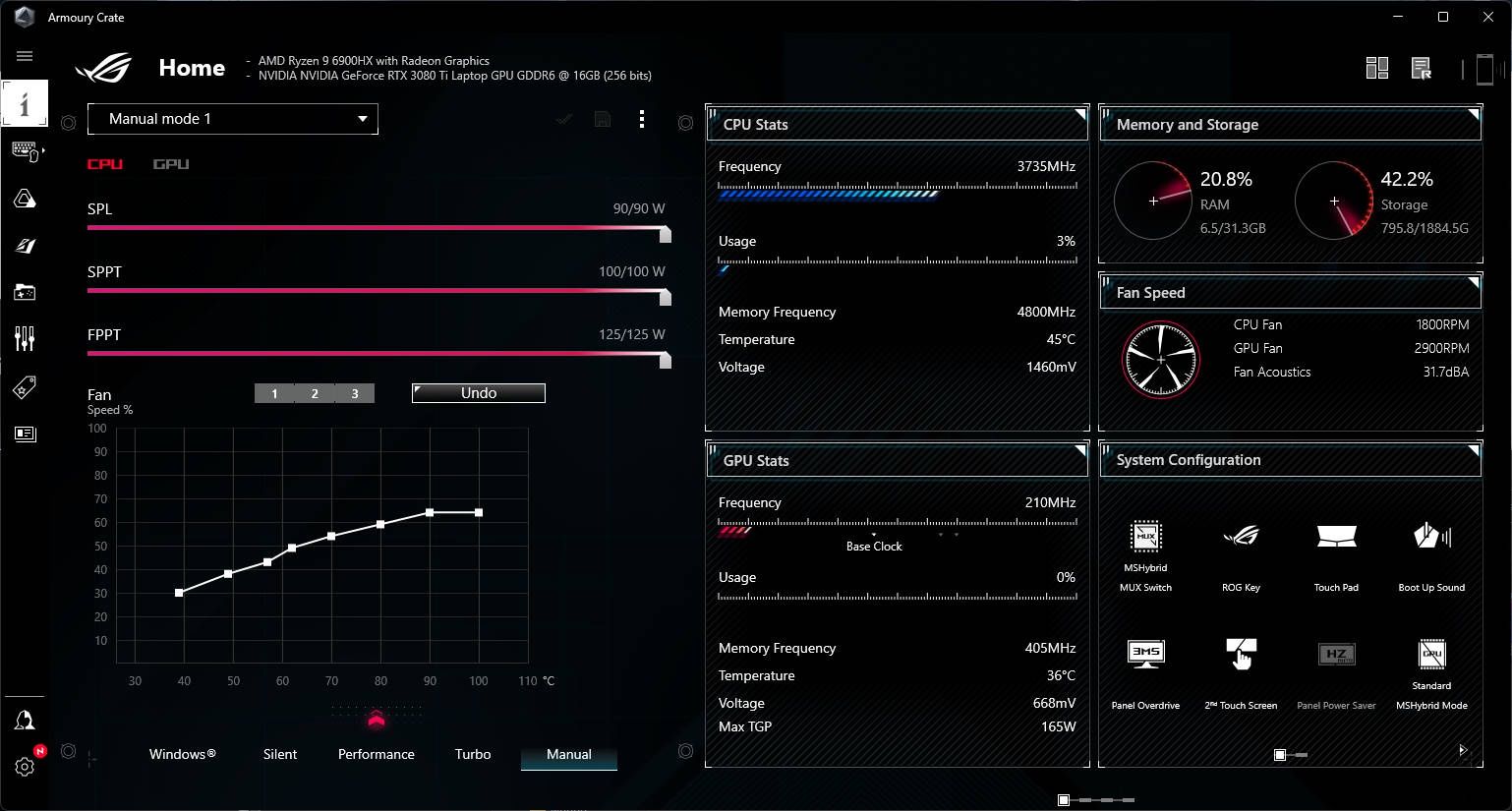Open the Featured deals tag icon

(25, 387)
